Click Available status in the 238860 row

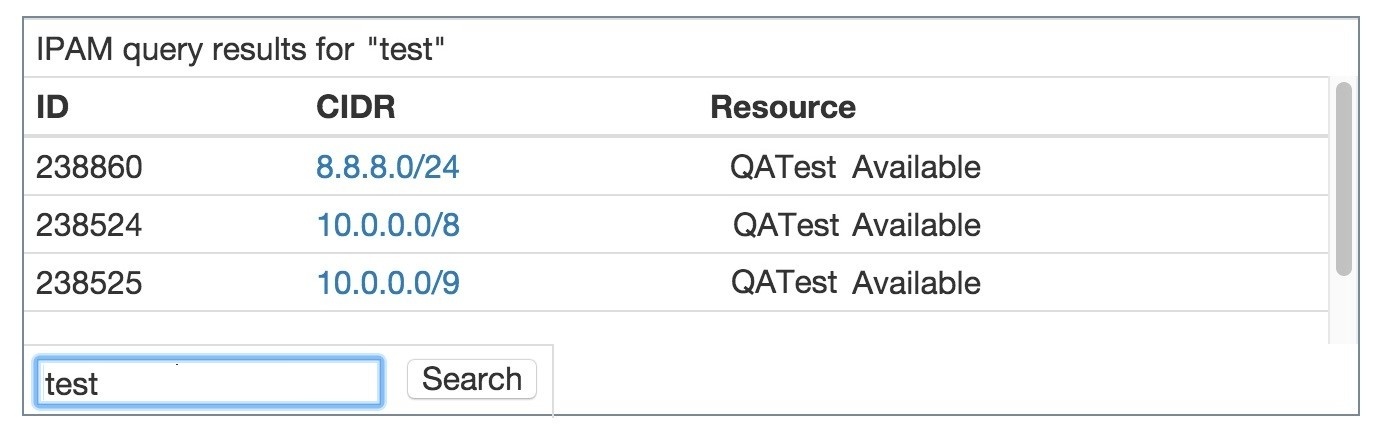point(916,167)
